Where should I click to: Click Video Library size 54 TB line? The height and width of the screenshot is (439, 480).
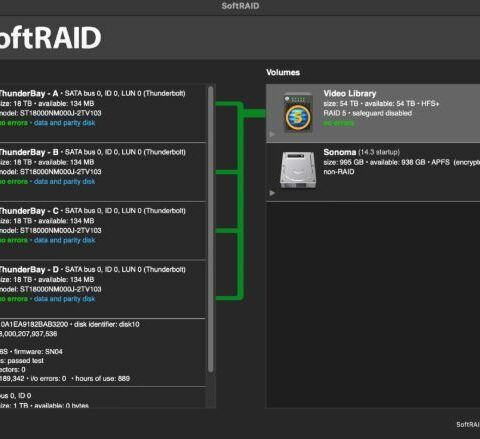pyautogui.click(x=381, y=104)
